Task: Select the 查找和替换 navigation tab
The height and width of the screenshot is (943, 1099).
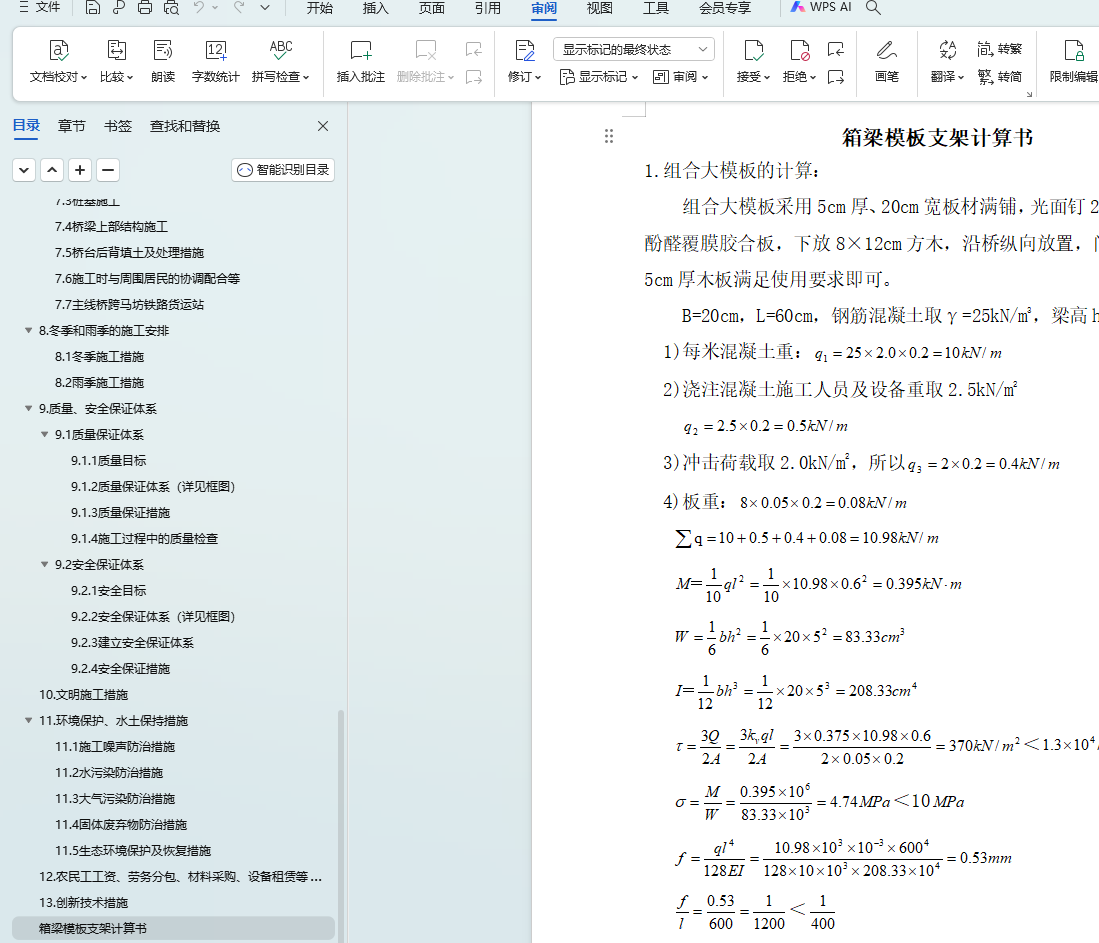Action: [185, 126]
